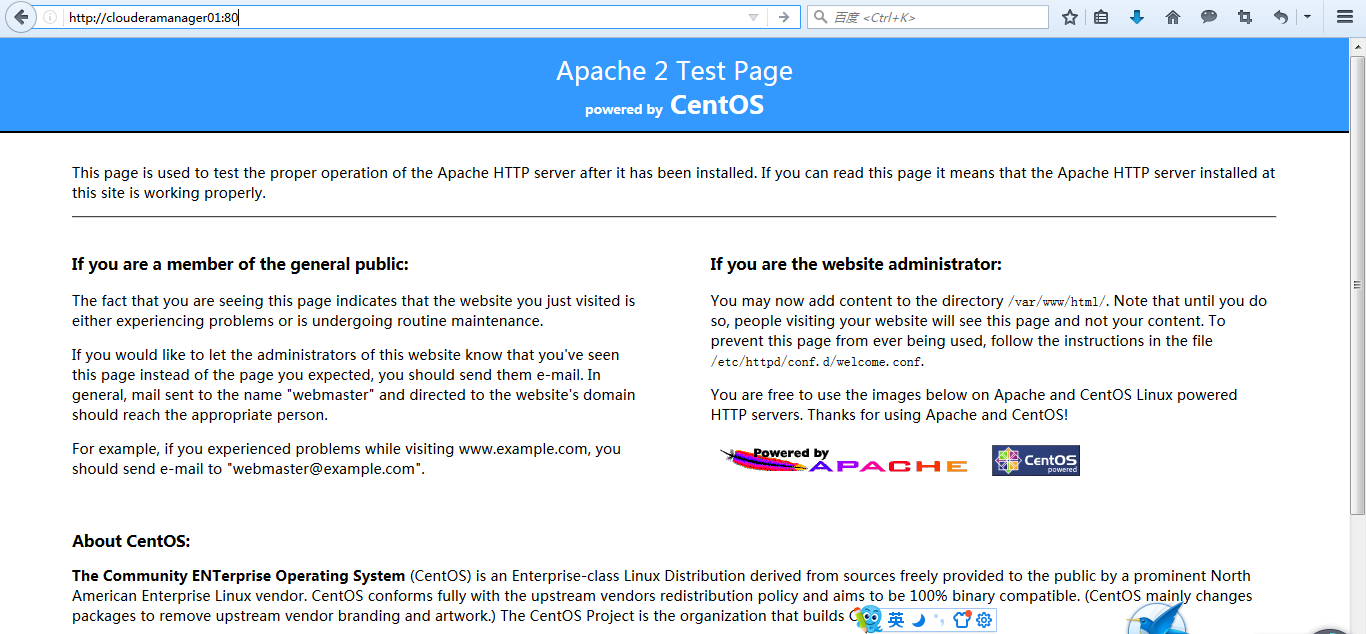This screenshot has width=1366, height=634.
Task: Click the Go arrow in address bar
Action: click(784, 17)
